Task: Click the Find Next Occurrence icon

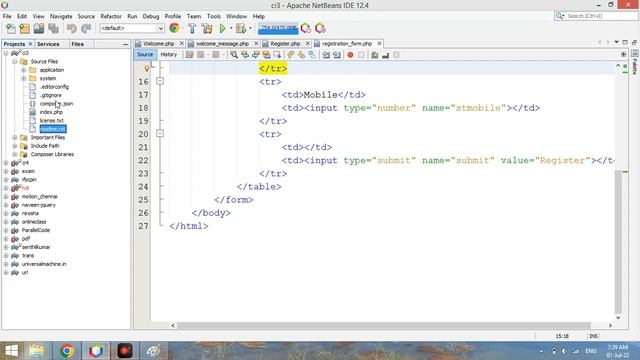Action: pyautogui.click(x=256, y=55)
